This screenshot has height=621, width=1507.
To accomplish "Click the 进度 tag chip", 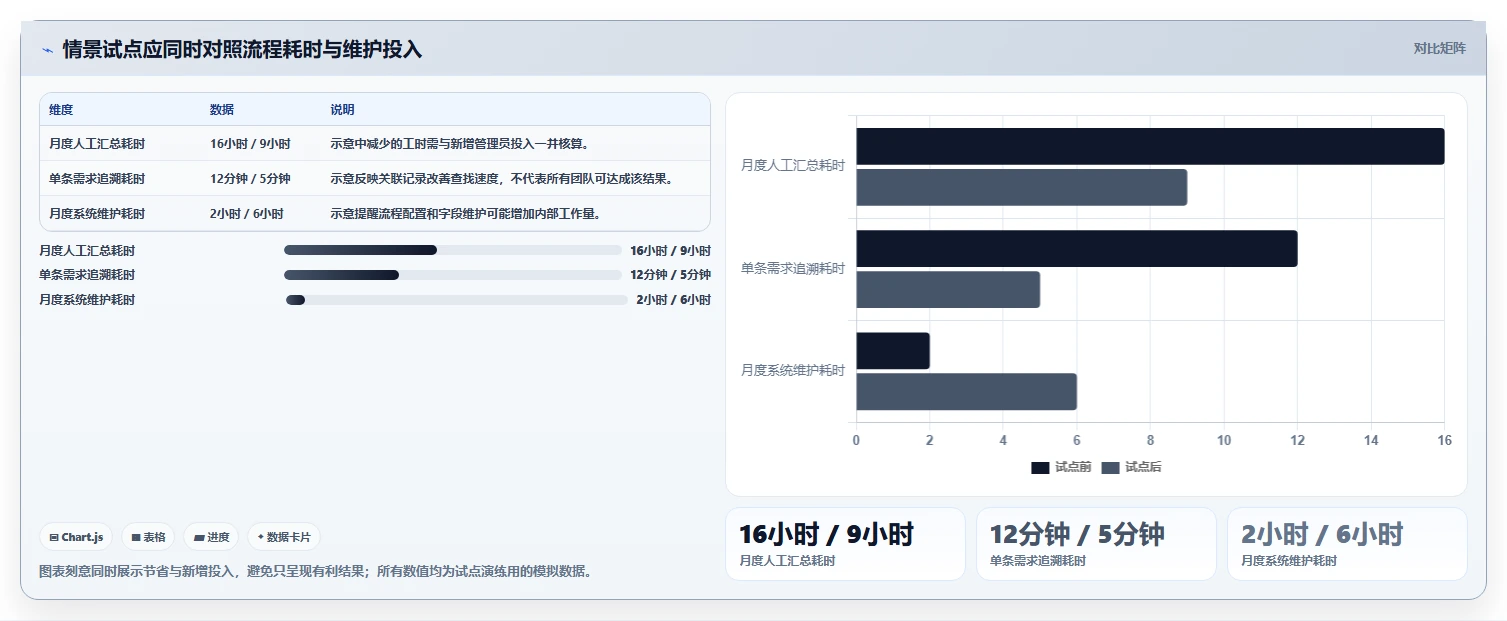I will point(211,537).
